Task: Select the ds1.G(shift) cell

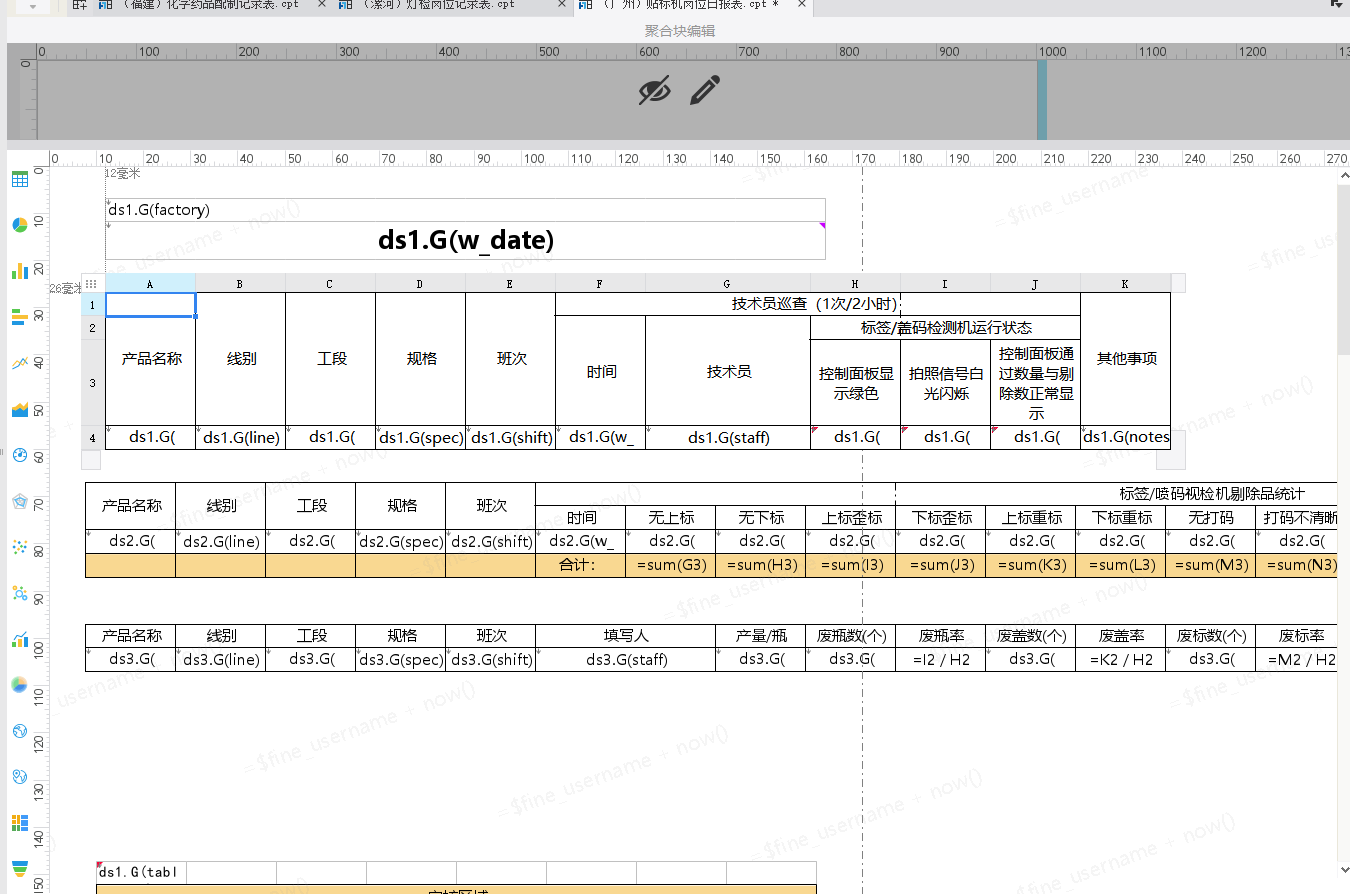Action: pos(510,437)
